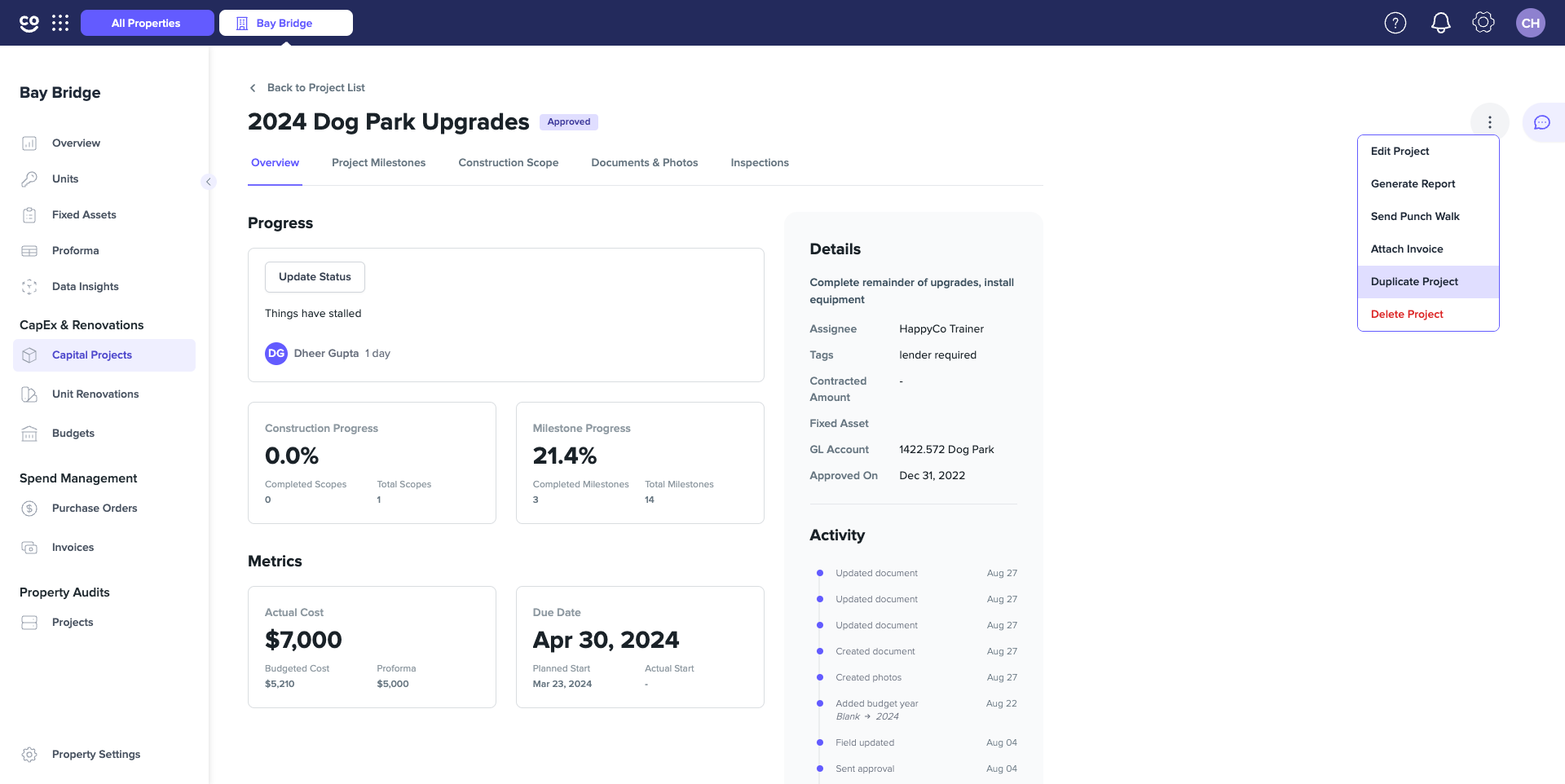The width and height of the screenshot is (1565, 784).
Task: Choose Delete Project from the menu
Action: (1428, 315)
